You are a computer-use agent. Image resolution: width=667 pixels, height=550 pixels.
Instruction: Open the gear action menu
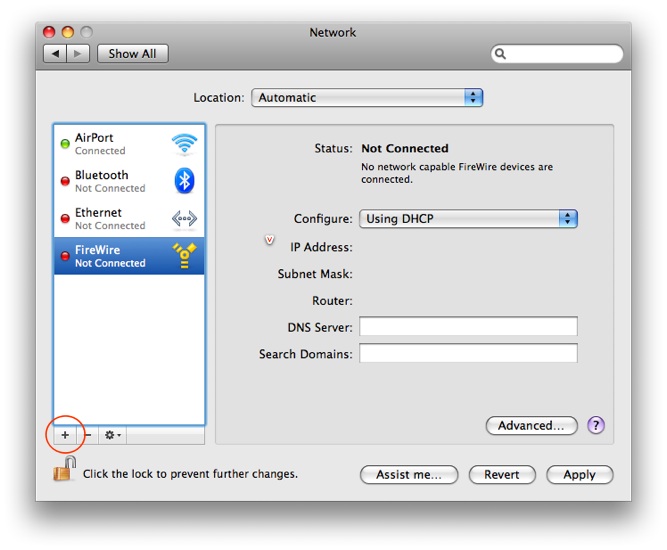(113, 436)
